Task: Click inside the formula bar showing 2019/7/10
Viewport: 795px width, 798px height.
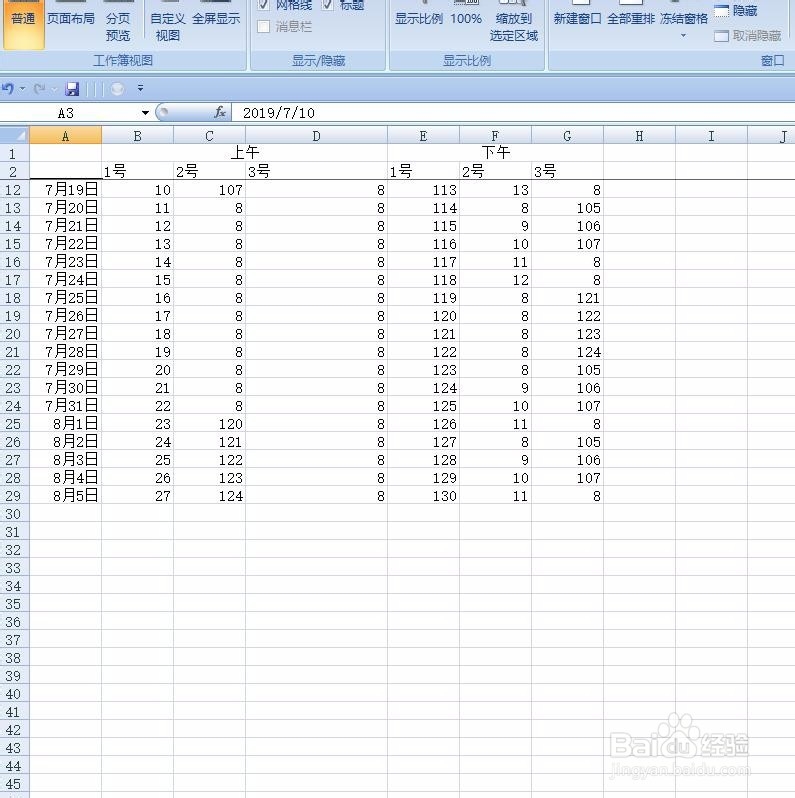Action: (x=514, y=112)
